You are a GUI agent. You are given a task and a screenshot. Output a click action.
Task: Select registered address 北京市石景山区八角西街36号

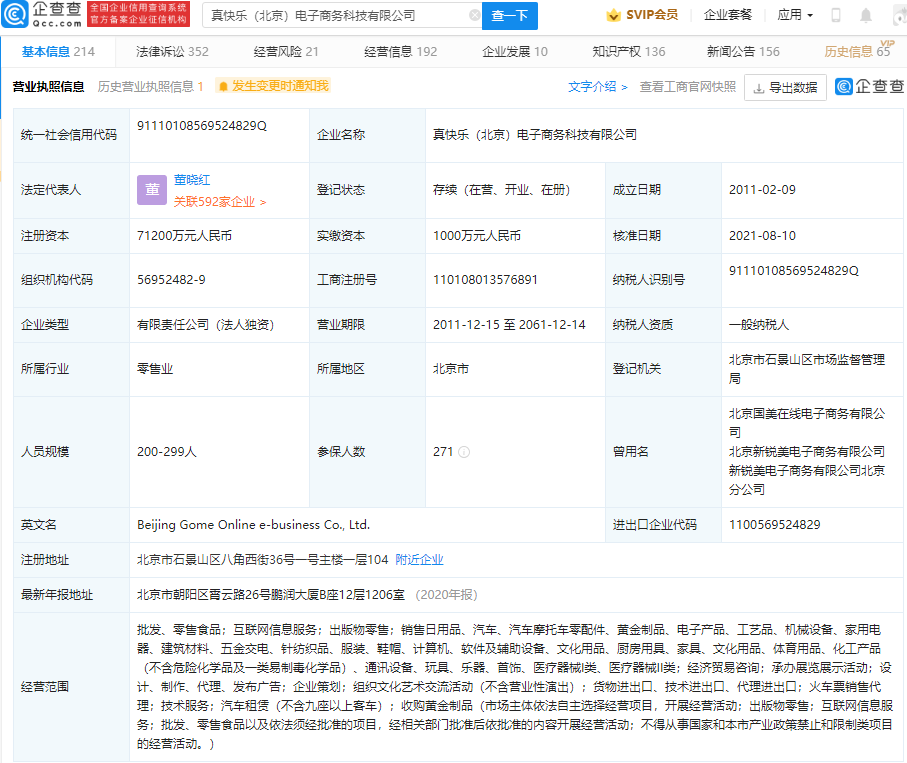tap(263, 560)
